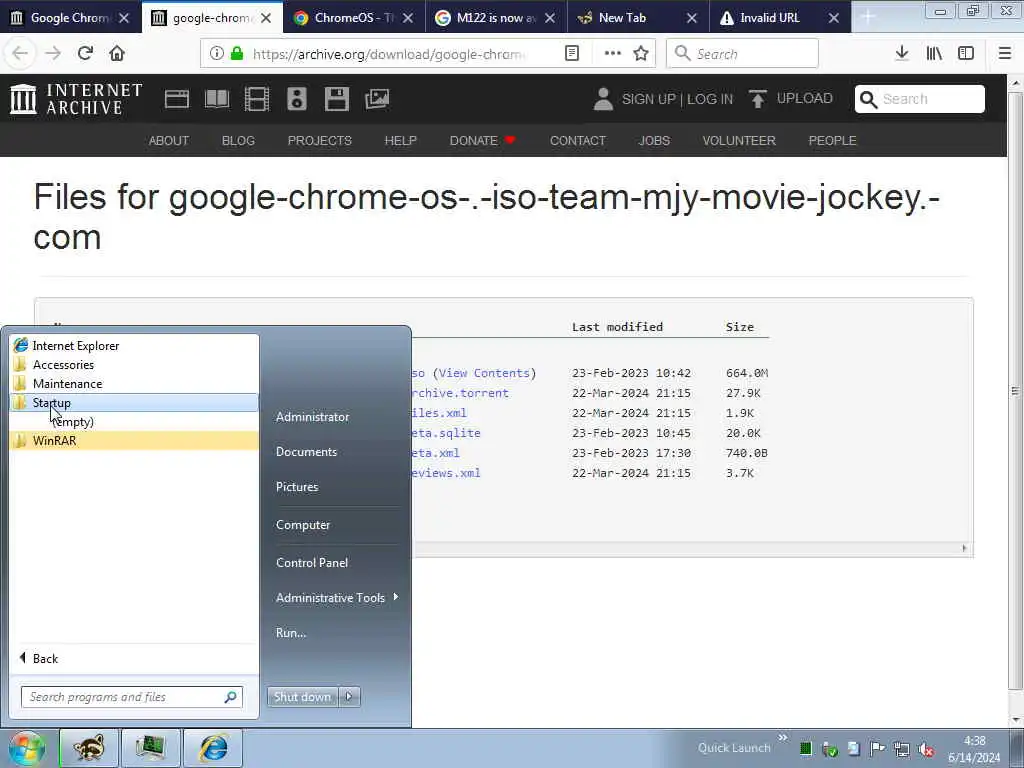Click the muted volume tray icon
This screenshot has width=1024, height=768.
[926, 749]
